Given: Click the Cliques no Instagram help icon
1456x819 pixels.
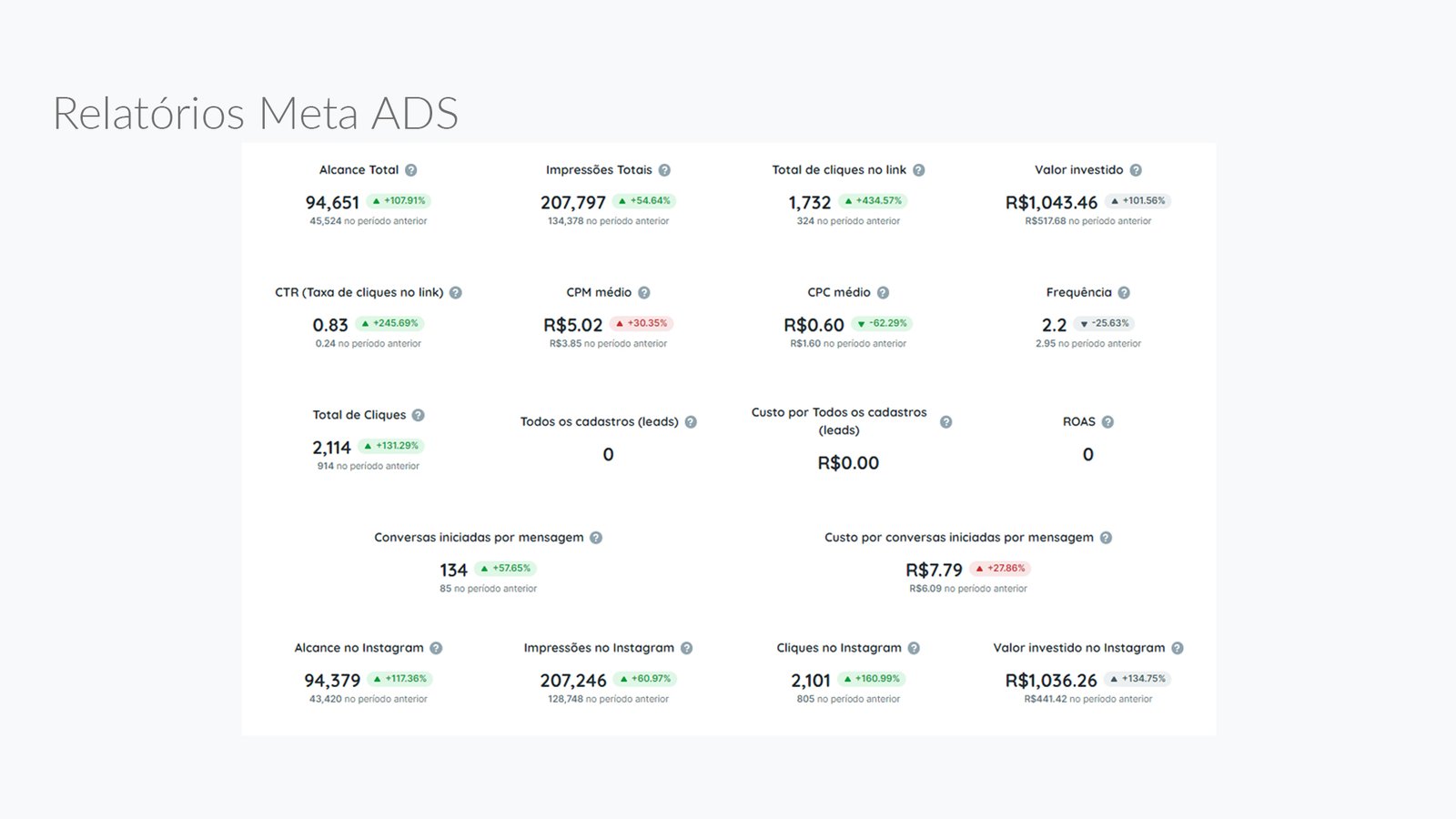Looking at the screenshot, I should click(x=914, y=649).
